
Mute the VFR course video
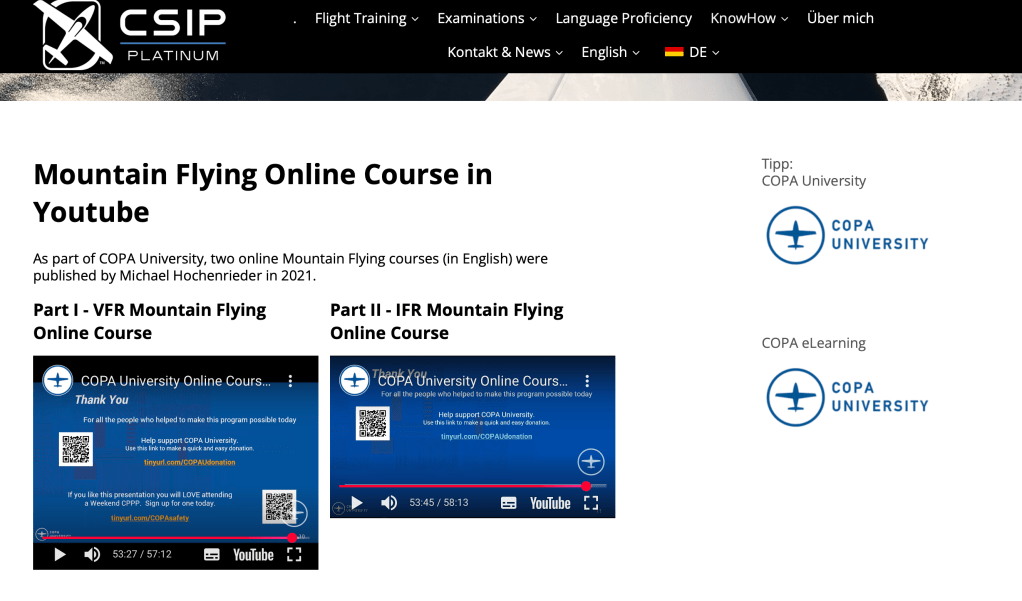[92, 554]
